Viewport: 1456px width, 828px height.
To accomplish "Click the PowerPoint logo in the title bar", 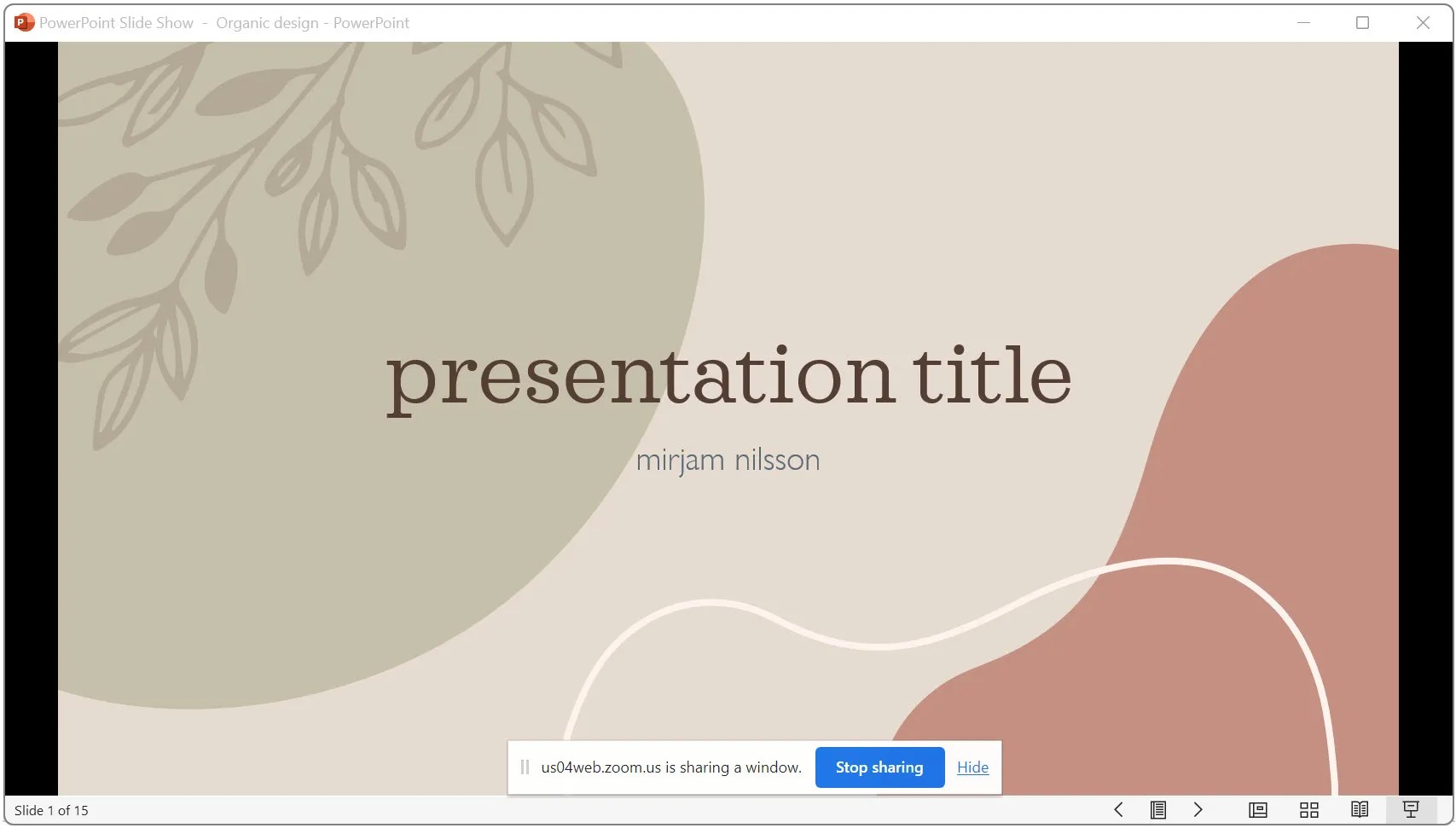I will click(23, 22).
